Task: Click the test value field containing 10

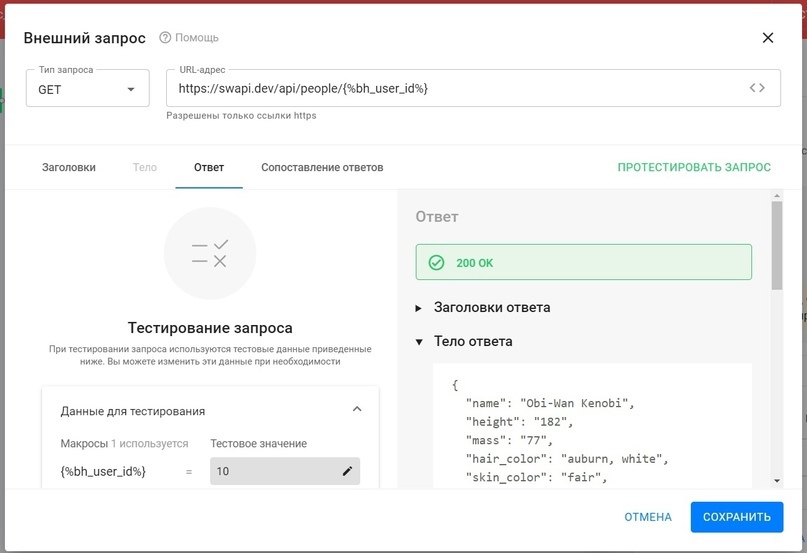Action: click(x=285, y=471)
